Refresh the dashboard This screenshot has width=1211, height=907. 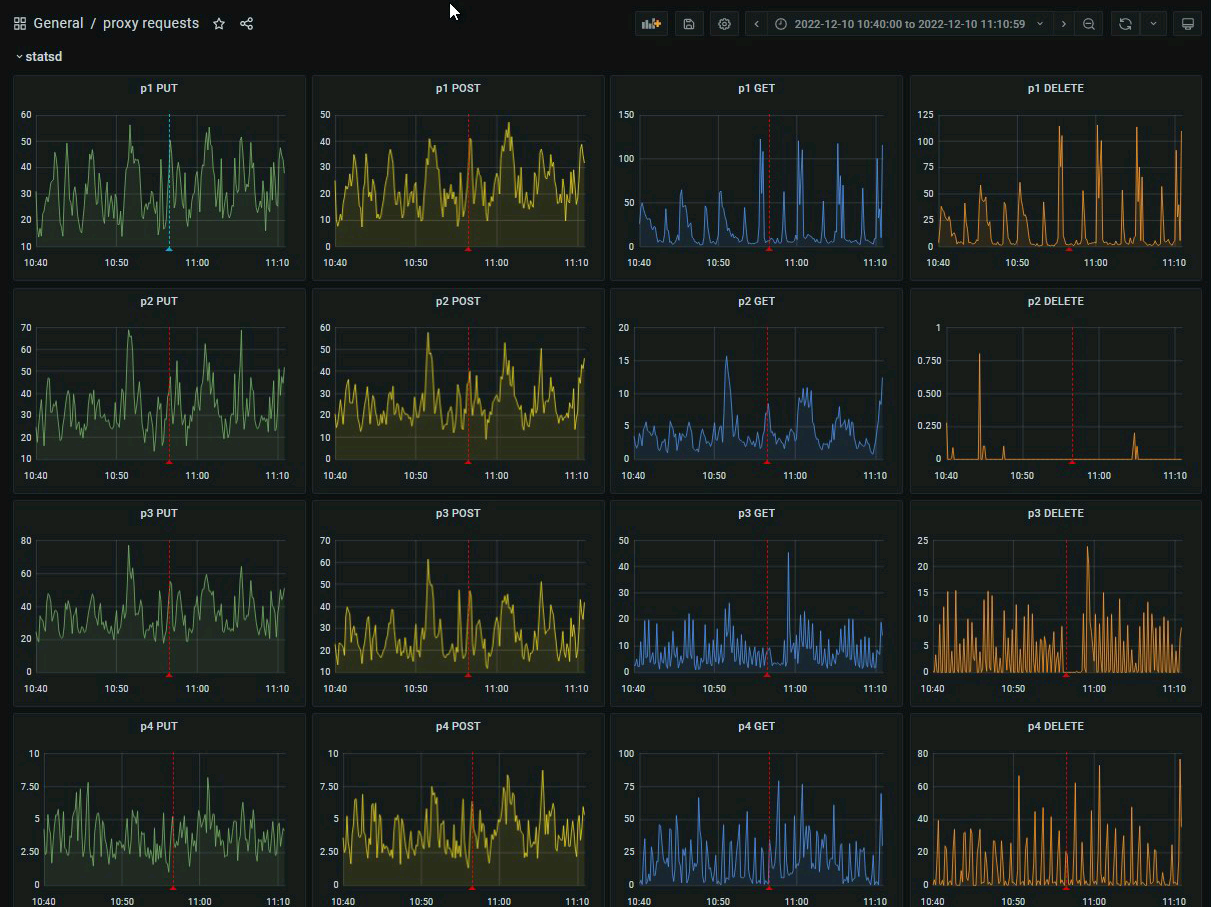pos(1126,24)
